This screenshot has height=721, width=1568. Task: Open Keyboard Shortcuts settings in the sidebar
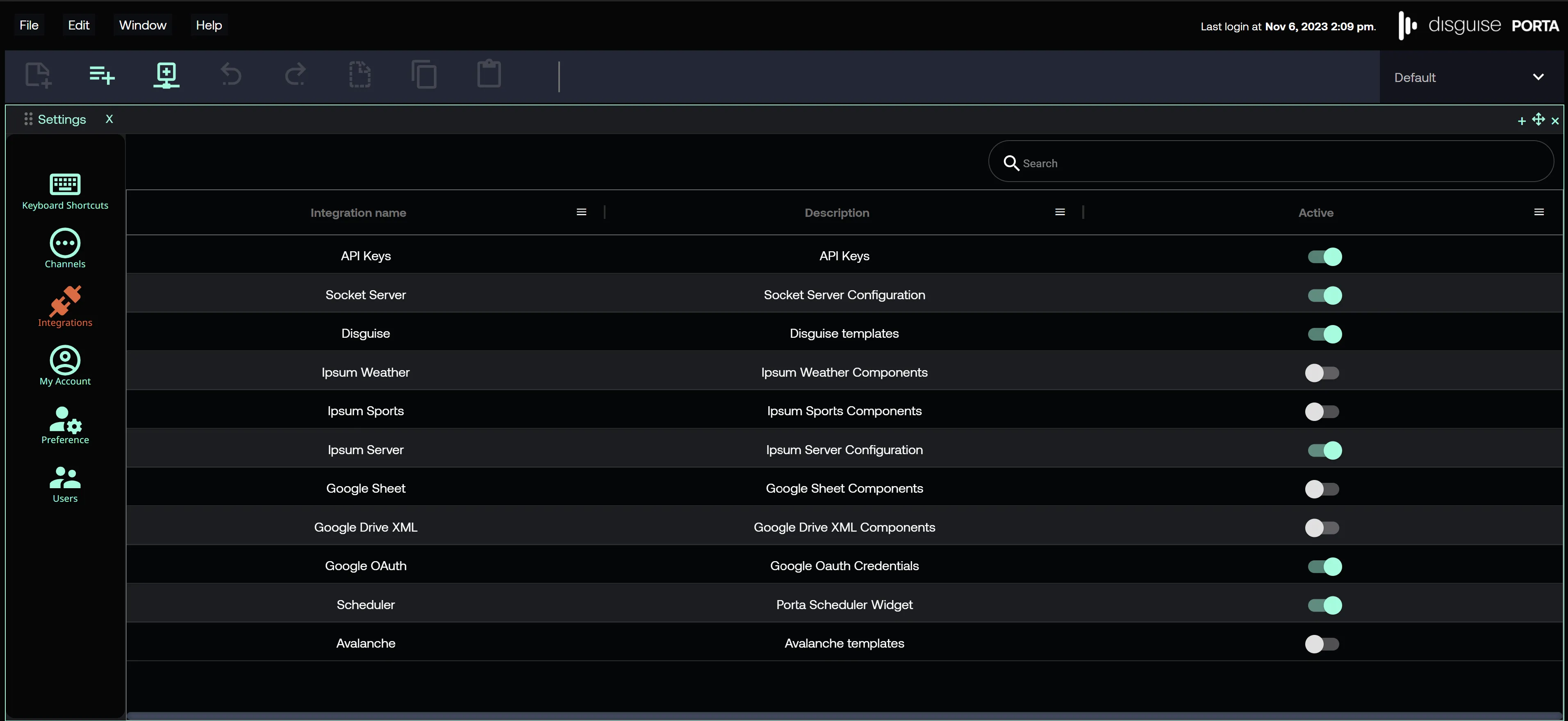click(65, 191)
